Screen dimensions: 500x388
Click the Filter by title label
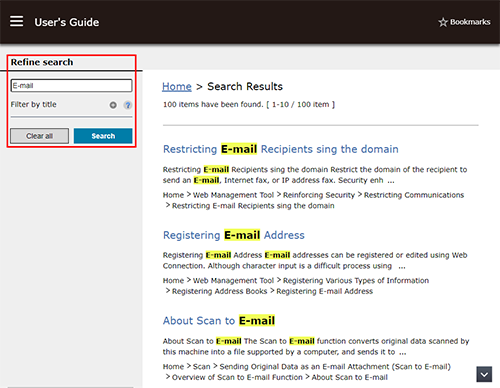coord(33,105)
